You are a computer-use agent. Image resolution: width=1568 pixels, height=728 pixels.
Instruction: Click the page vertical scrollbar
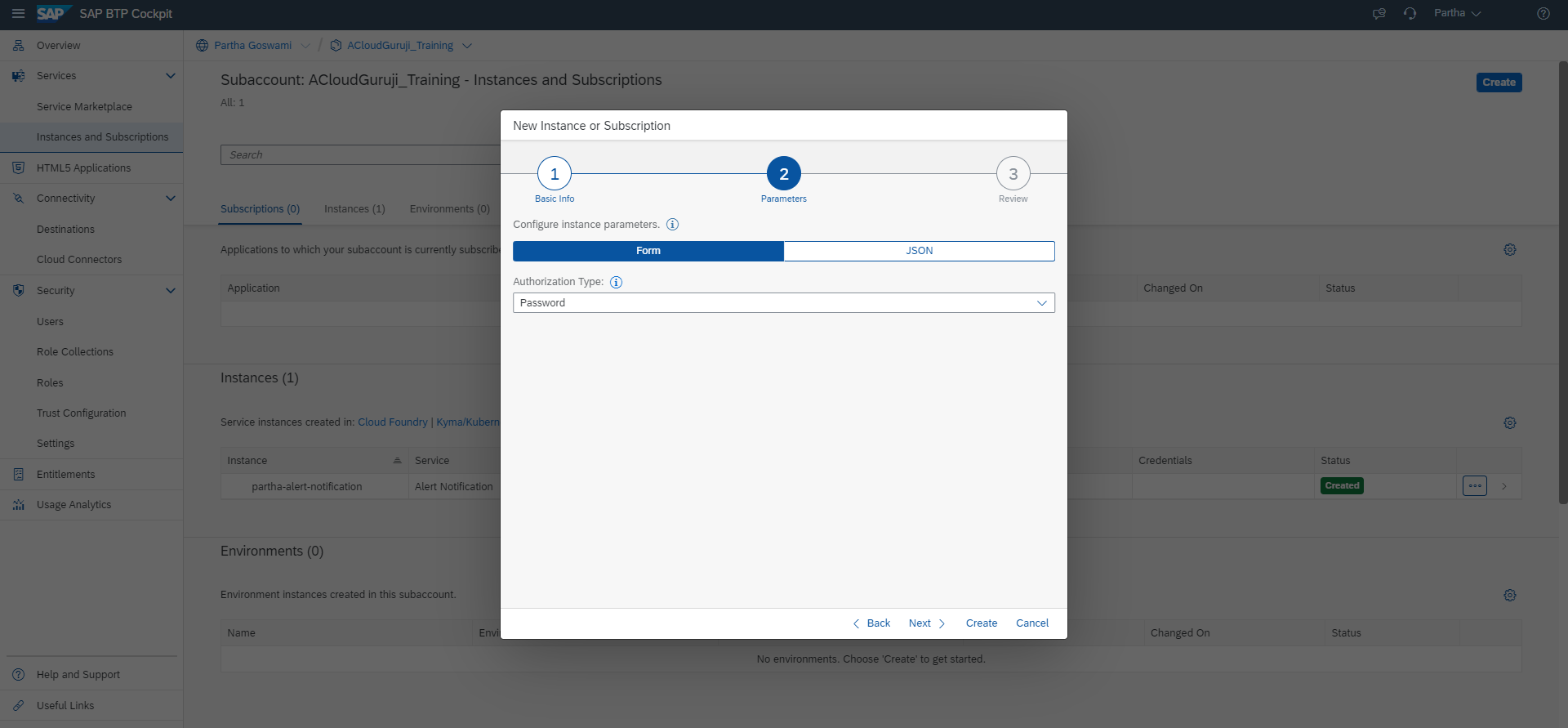coord(1562,286)
